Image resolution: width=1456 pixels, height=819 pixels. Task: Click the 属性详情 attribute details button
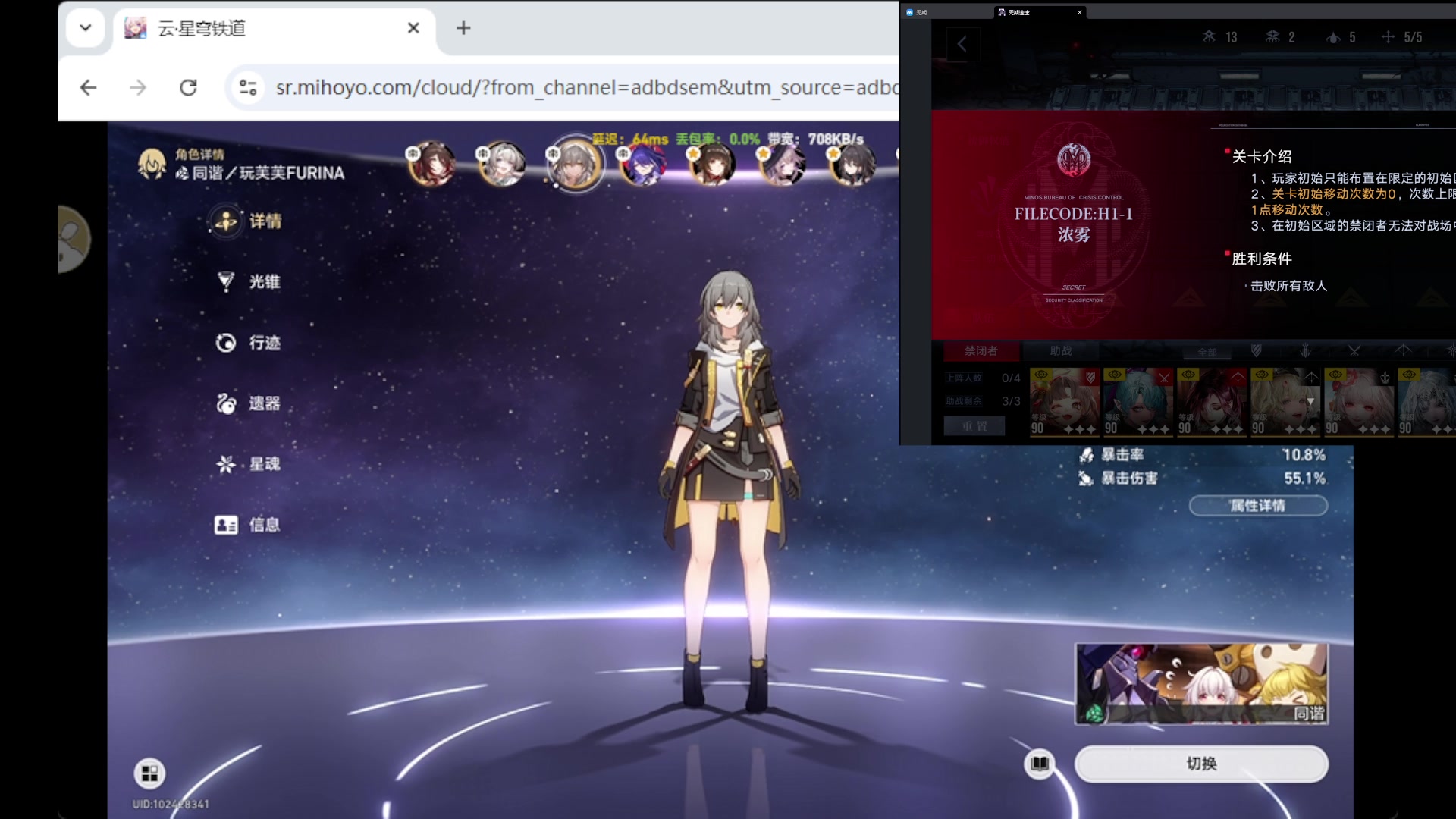1258,506
